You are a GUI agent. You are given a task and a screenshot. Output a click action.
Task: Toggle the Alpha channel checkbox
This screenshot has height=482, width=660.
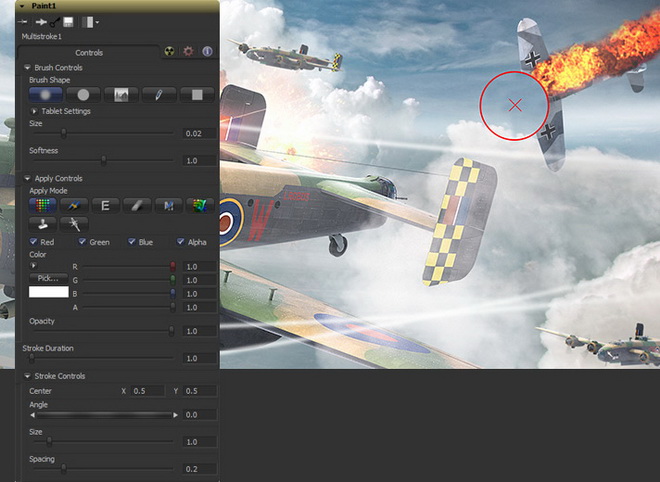coord(181,242)
